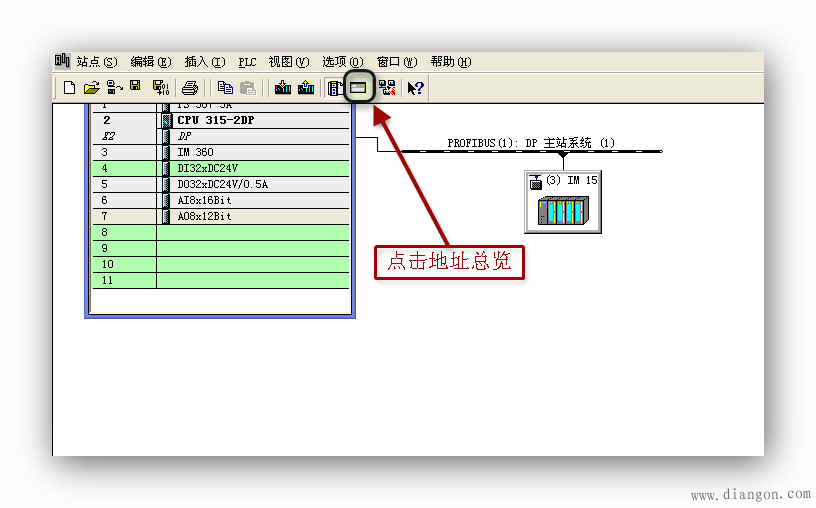Click the context Help pointer icon
This screenshot has height=508, width=816.
tap(415, 88)
